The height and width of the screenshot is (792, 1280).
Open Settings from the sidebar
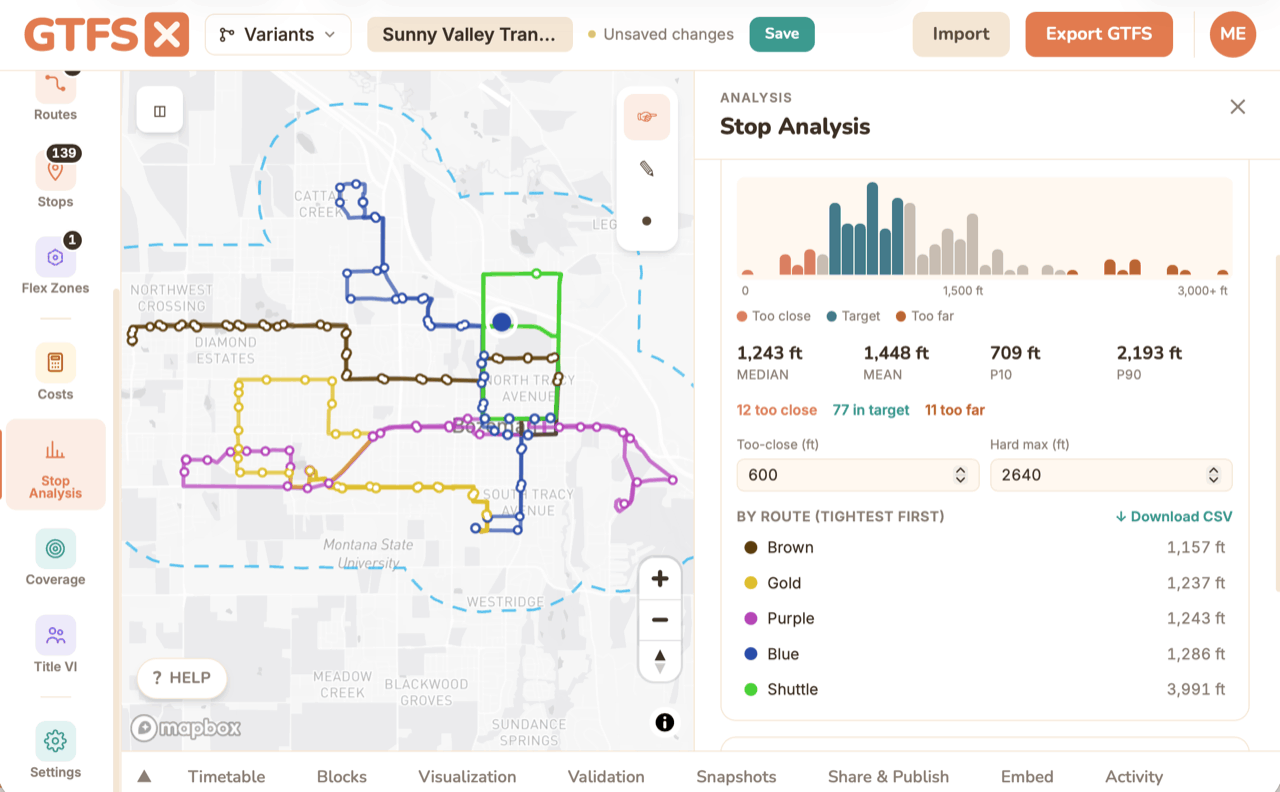(x=55, y=741)
